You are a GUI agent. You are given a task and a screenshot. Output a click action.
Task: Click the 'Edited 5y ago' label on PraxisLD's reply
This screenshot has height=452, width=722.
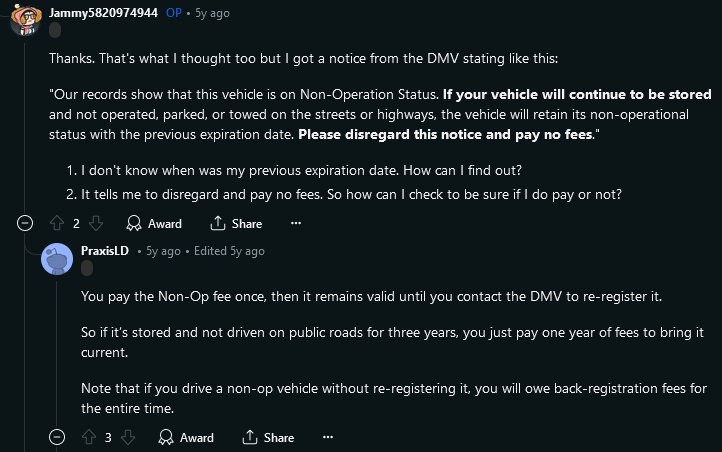(229, 251)
